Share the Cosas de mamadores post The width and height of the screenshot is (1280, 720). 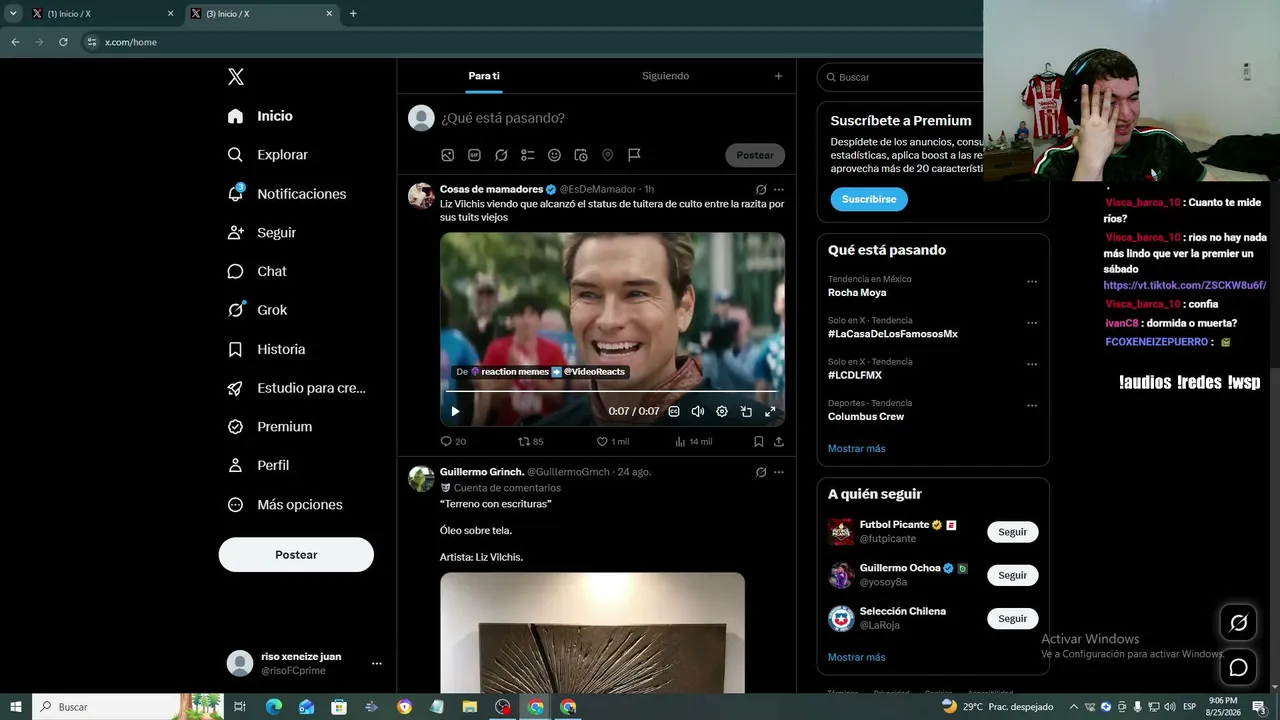[779, 441]
